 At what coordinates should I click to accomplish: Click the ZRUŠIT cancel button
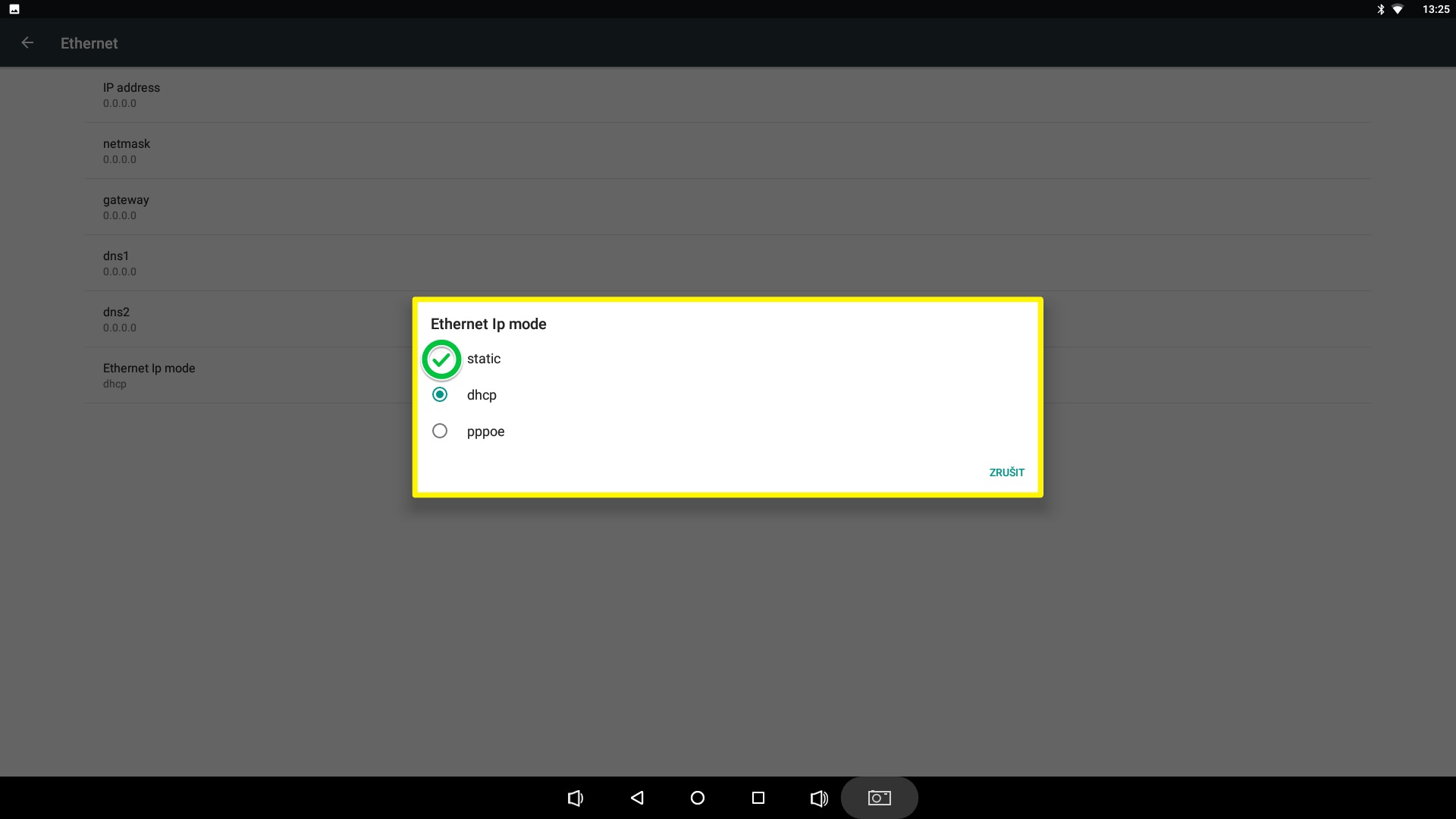(x=1006, y=472)
